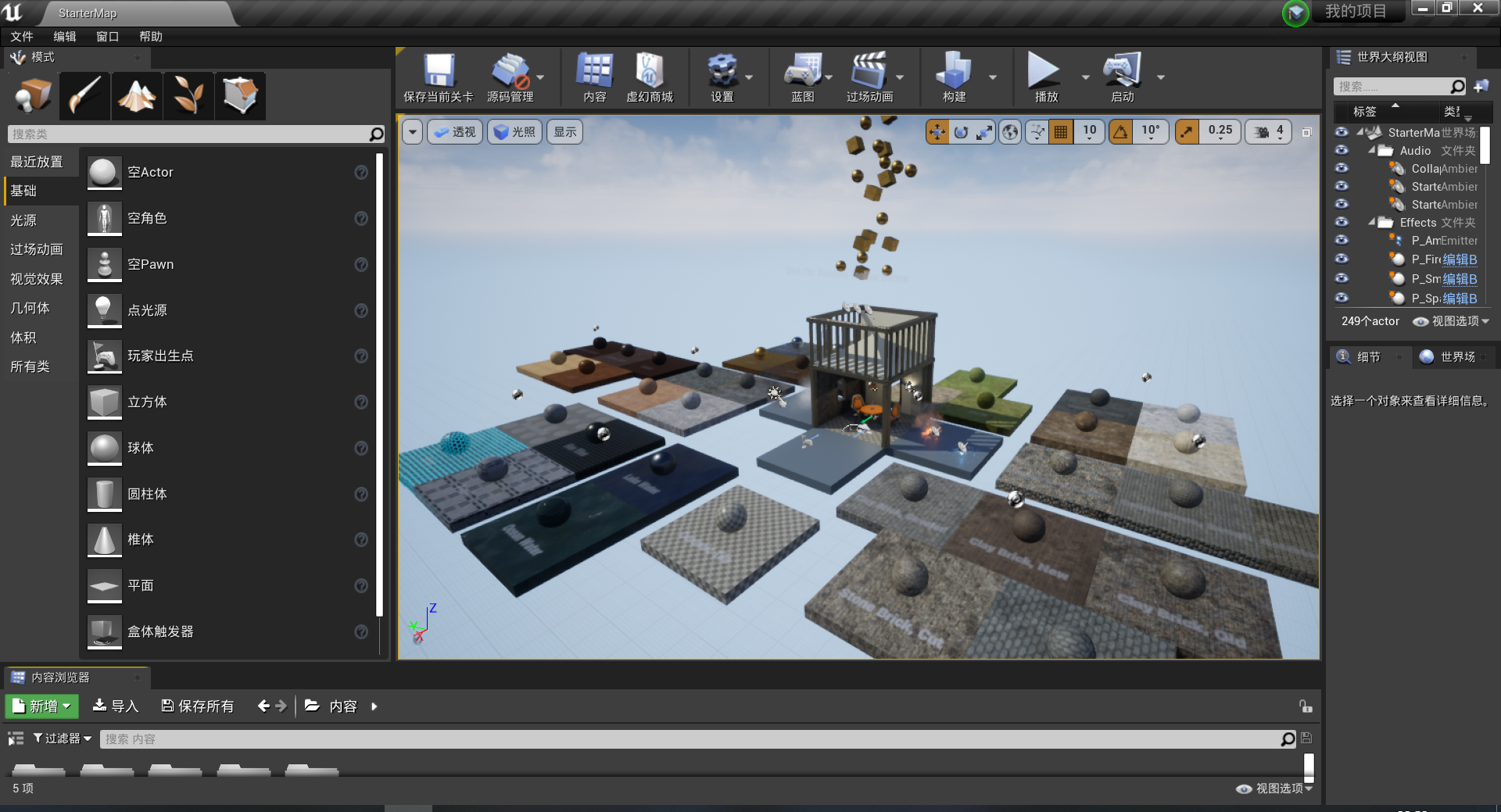This screenshot has width=1501, height=812.
Task: Open the 窗口 menu
Action: (106, 36)
